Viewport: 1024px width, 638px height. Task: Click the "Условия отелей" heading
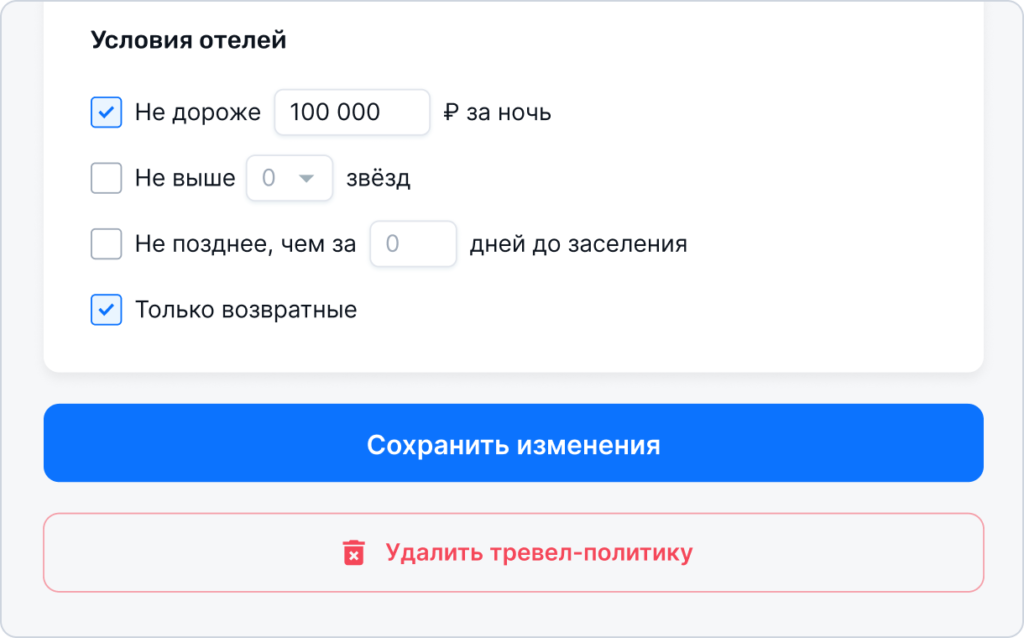[188, 40]
